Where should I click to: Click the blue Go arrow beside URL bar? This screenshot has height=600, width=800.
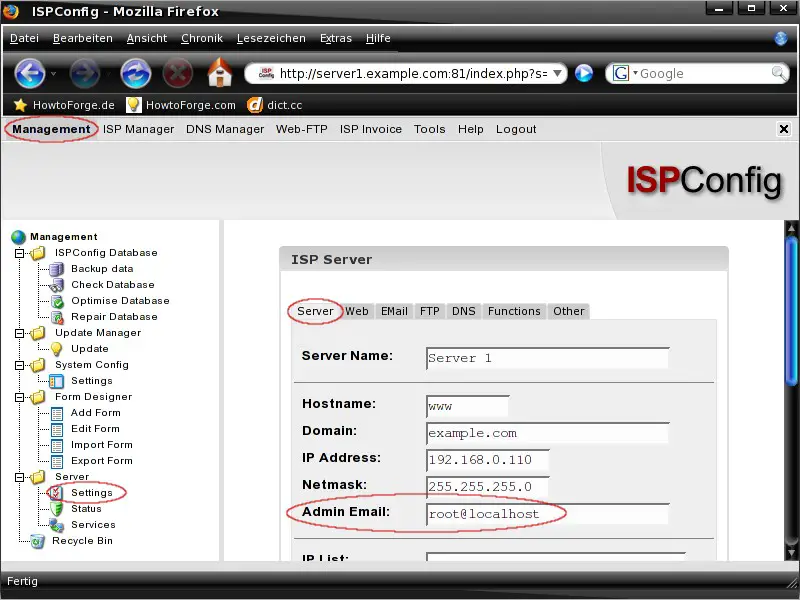tap(584, 73)
